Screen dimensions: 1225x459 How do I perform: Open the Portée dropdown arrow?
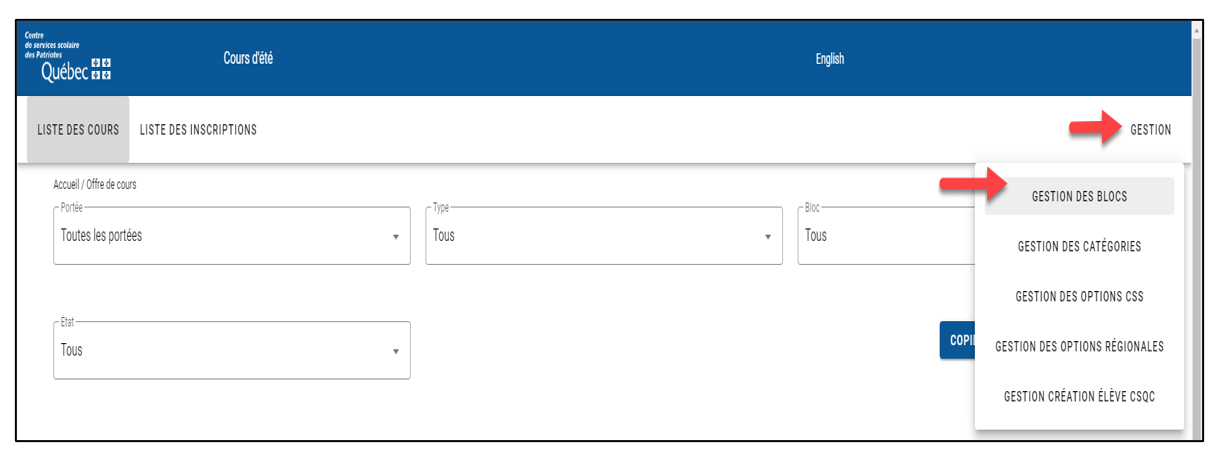[395, 237]
